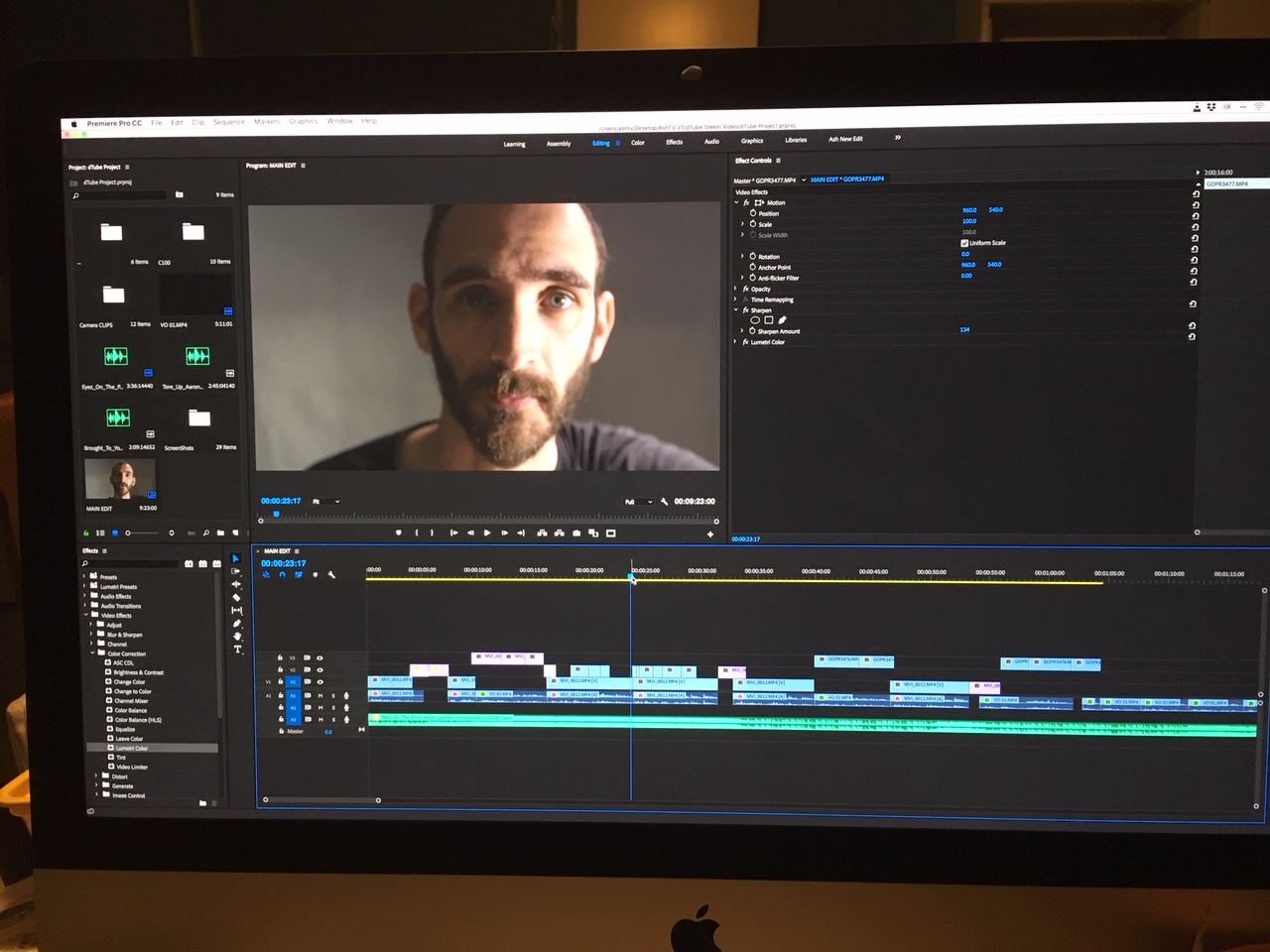Select the Razor tool in the tools panel

(236, 597)
